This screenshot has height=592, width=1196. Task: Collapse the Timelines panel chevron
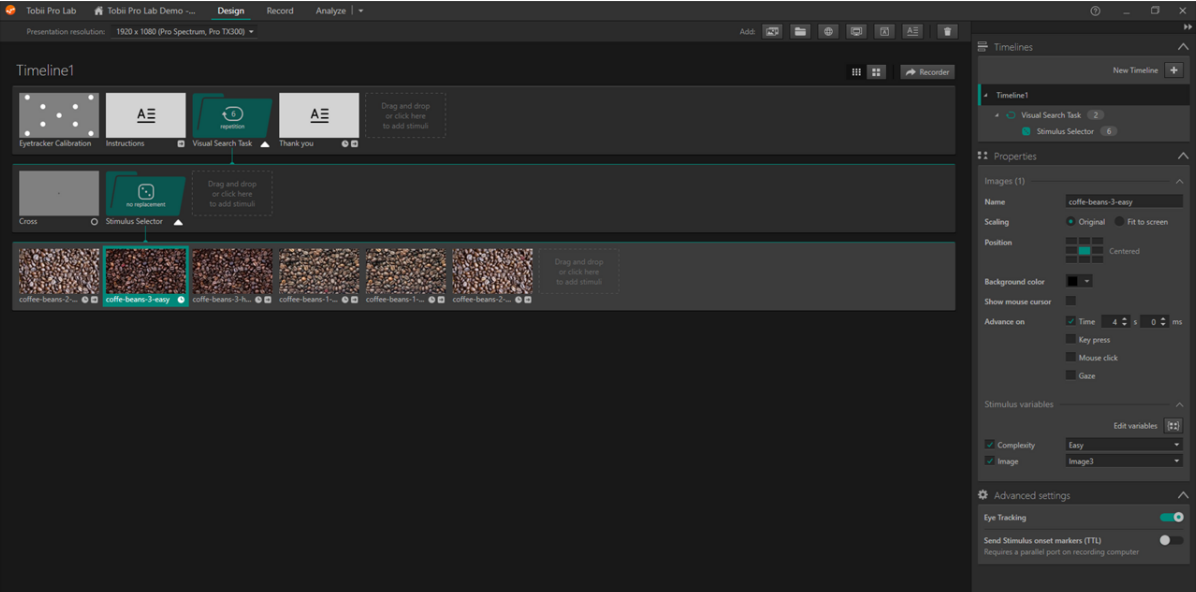click(x=1182, y=47)
